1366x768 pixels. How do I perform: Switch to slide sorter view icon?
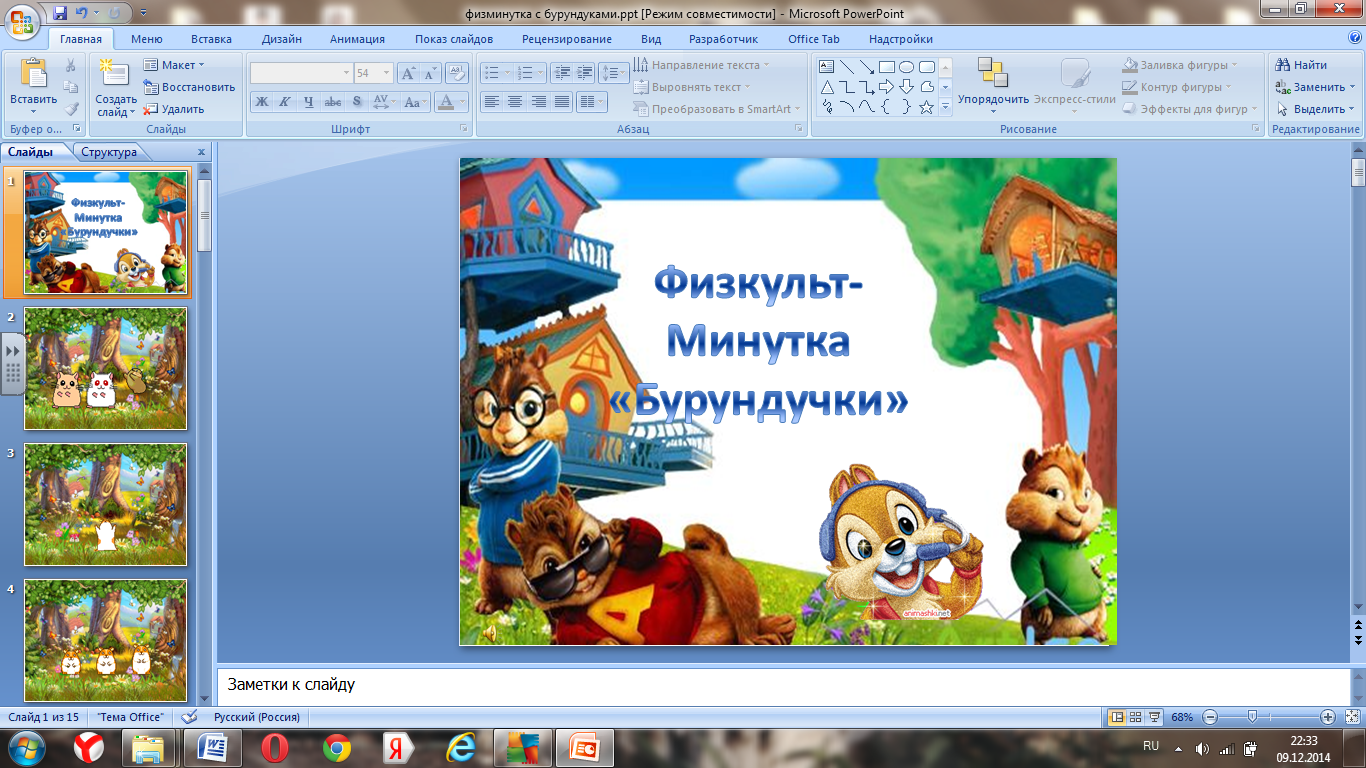1137,717
